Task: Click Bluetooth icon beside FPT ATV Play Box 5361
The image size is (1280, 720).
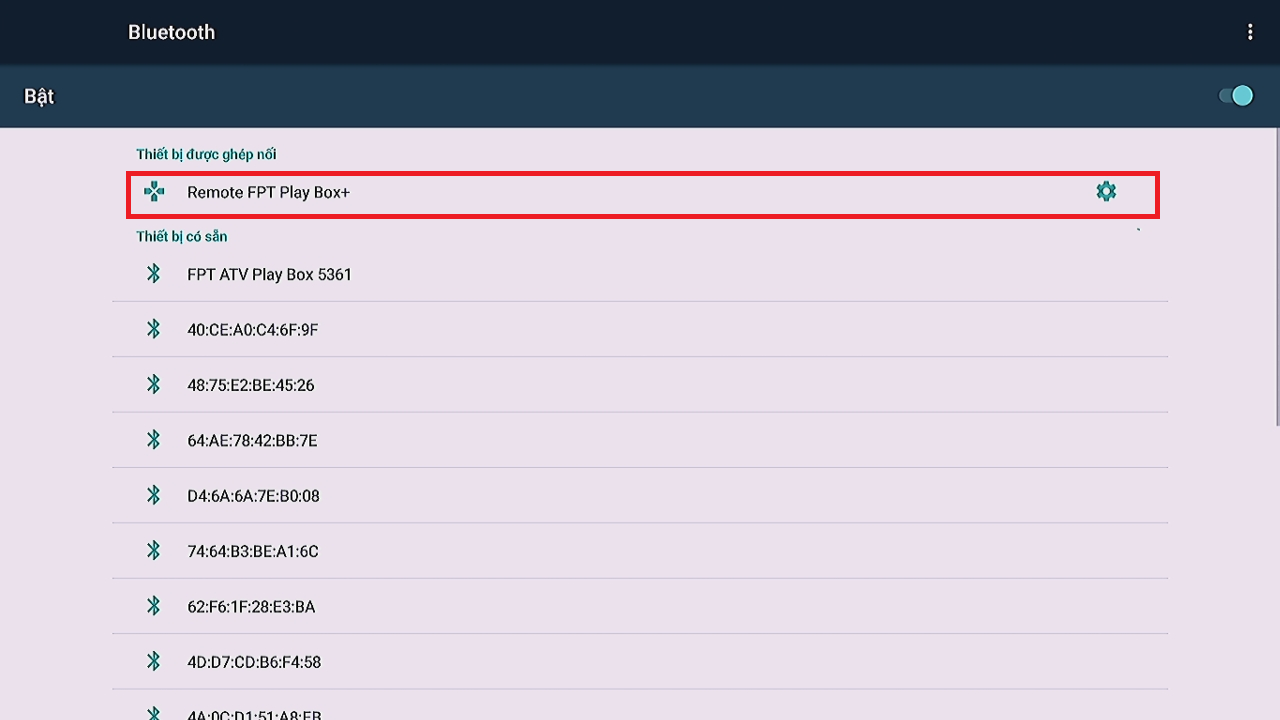Action: (154, 274)
